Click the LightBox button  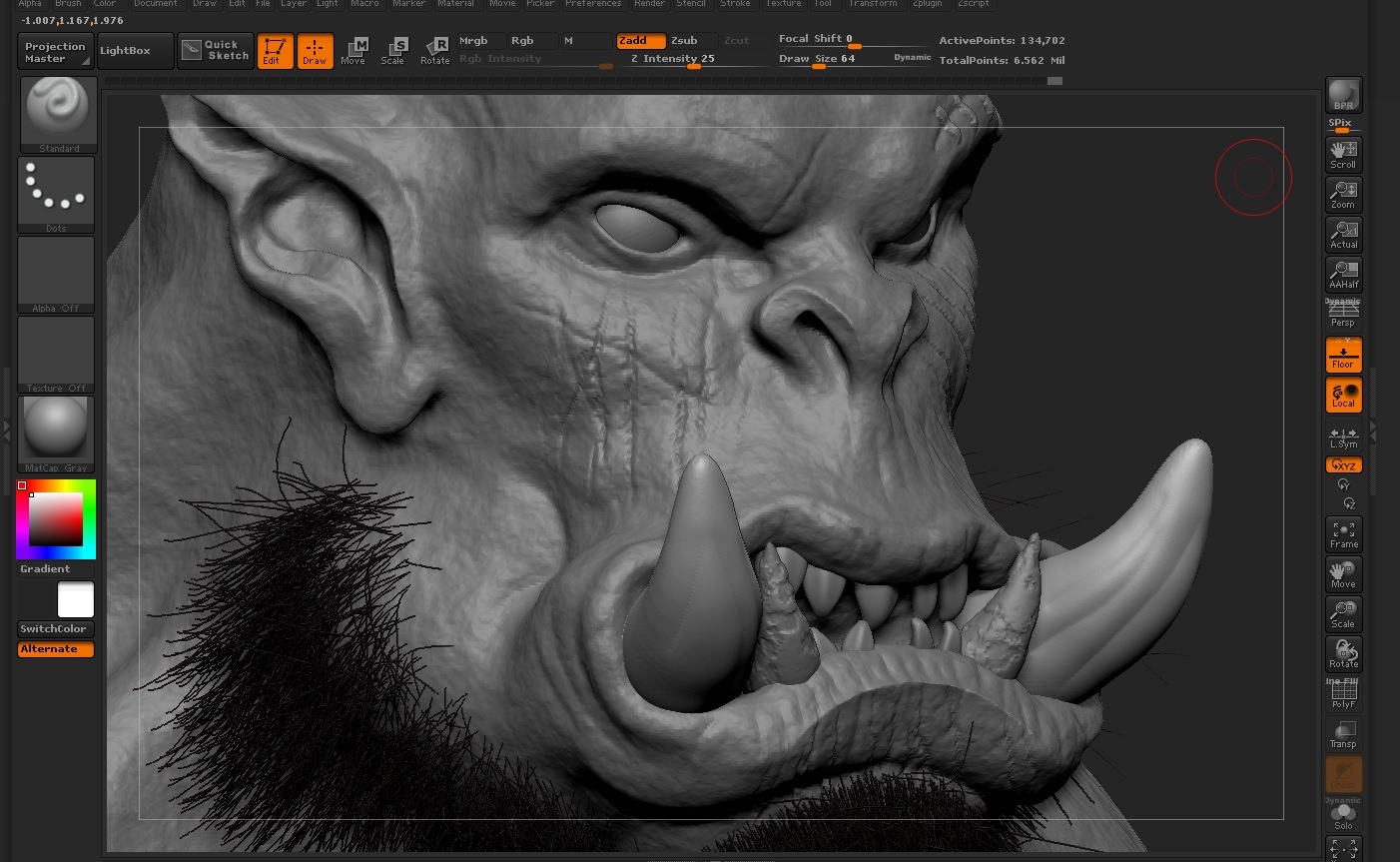135,51
